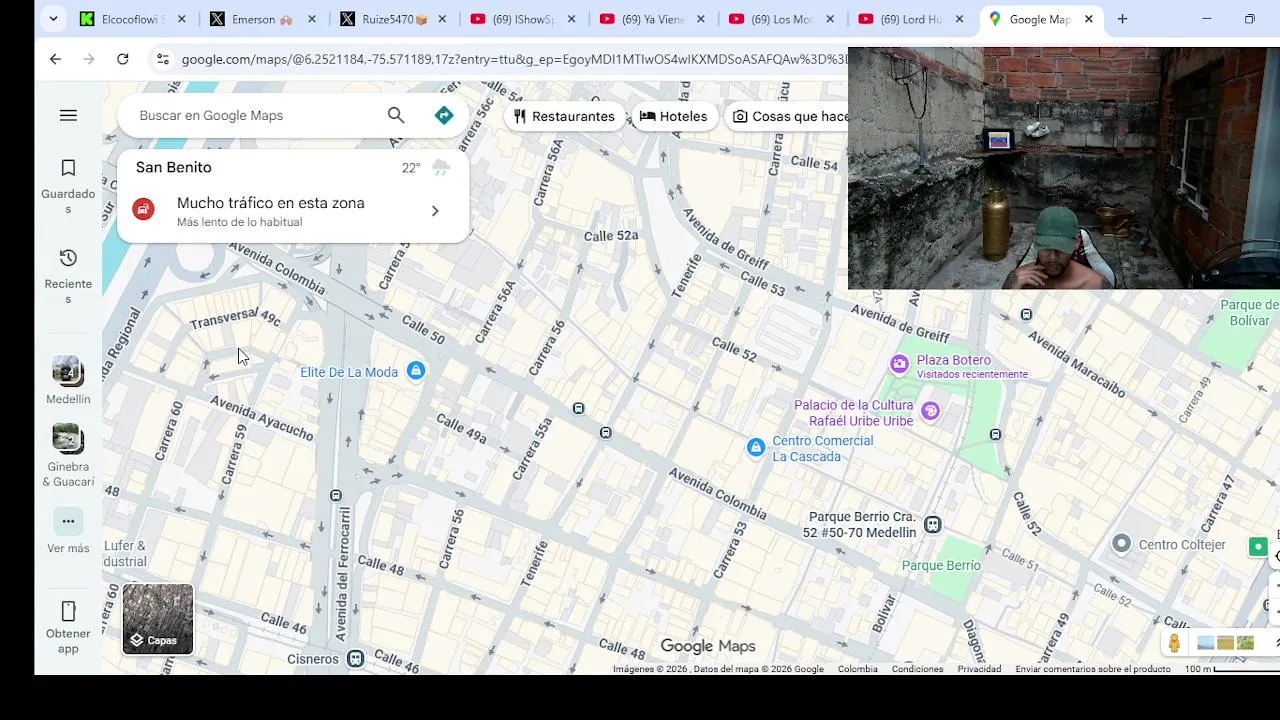Select the Cisneros metro station icon
1280x720 pixels.
355,658
